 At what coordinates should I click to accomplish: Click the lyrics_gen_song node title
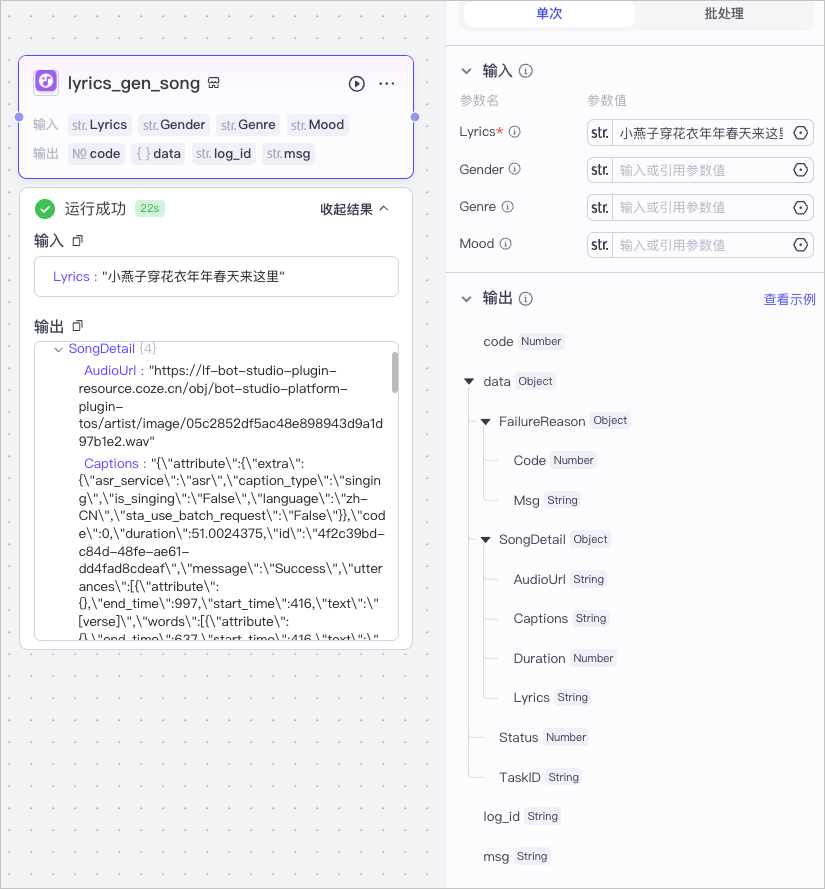pos(134,83)
